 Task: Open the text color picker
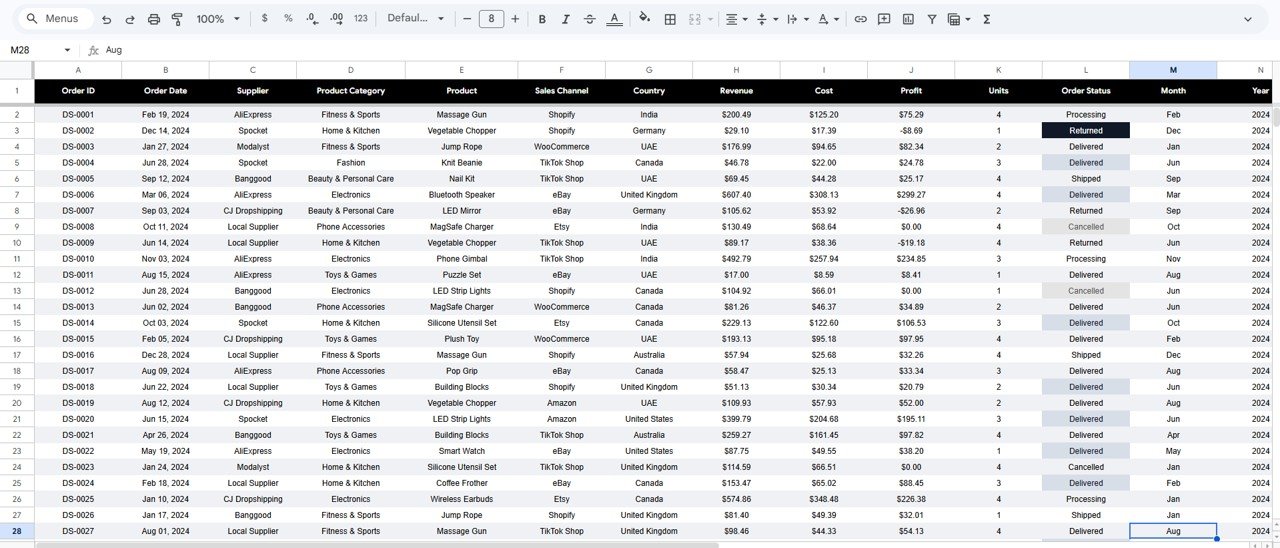pos(614,19)
